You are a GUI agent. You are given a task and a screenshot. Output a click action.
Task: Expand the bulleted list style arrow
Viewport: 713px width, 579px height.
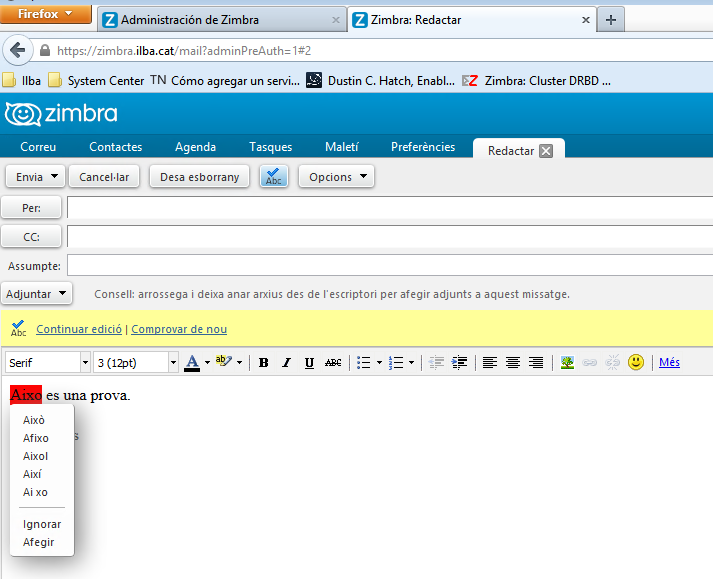(379, 363)
